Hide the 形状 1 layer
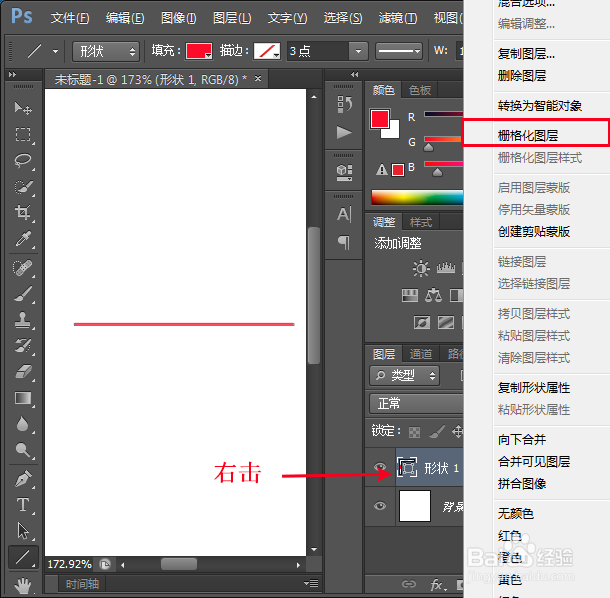 (380, 466)
